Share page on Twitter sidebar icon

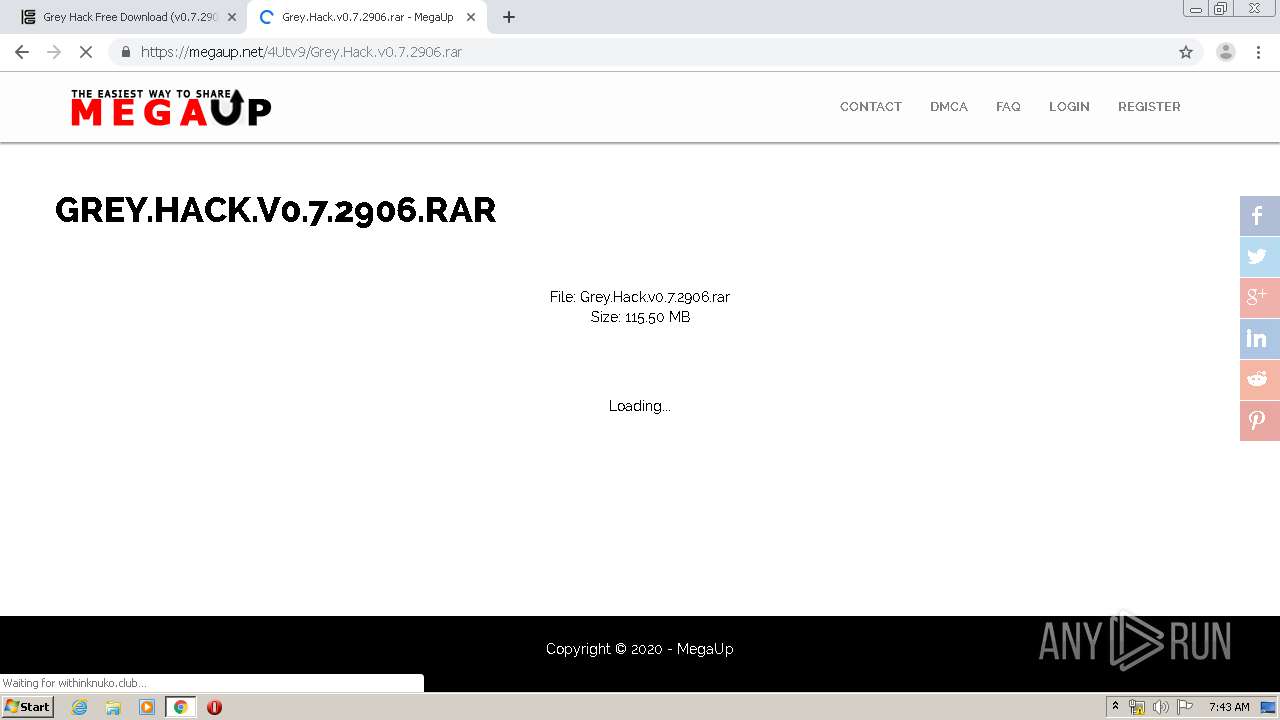coord(1260,257)
